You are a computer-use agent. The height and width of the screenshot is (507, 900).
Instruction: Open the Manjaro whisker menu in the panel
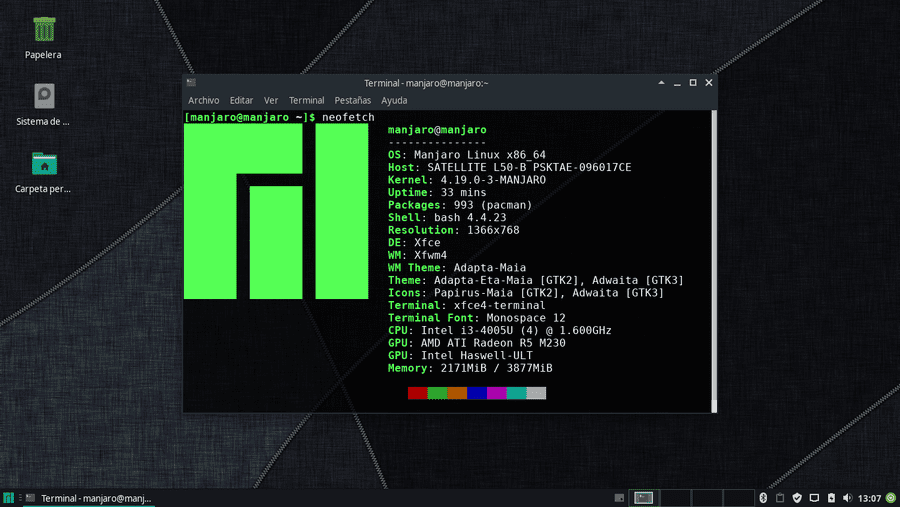8,498
